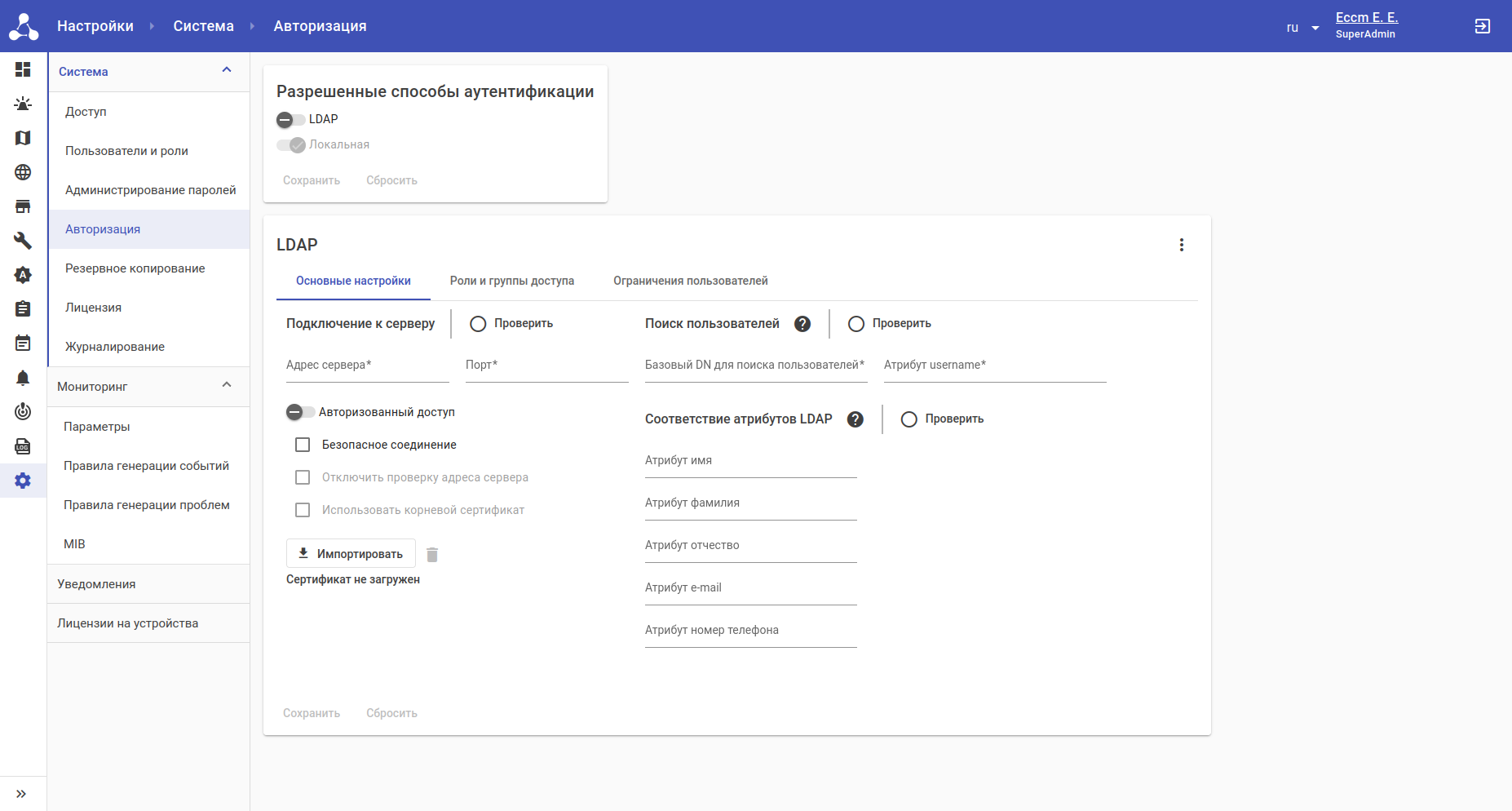Collapse the Система sidebar section
The image size is (1512, 811).
tap(227, 71)
